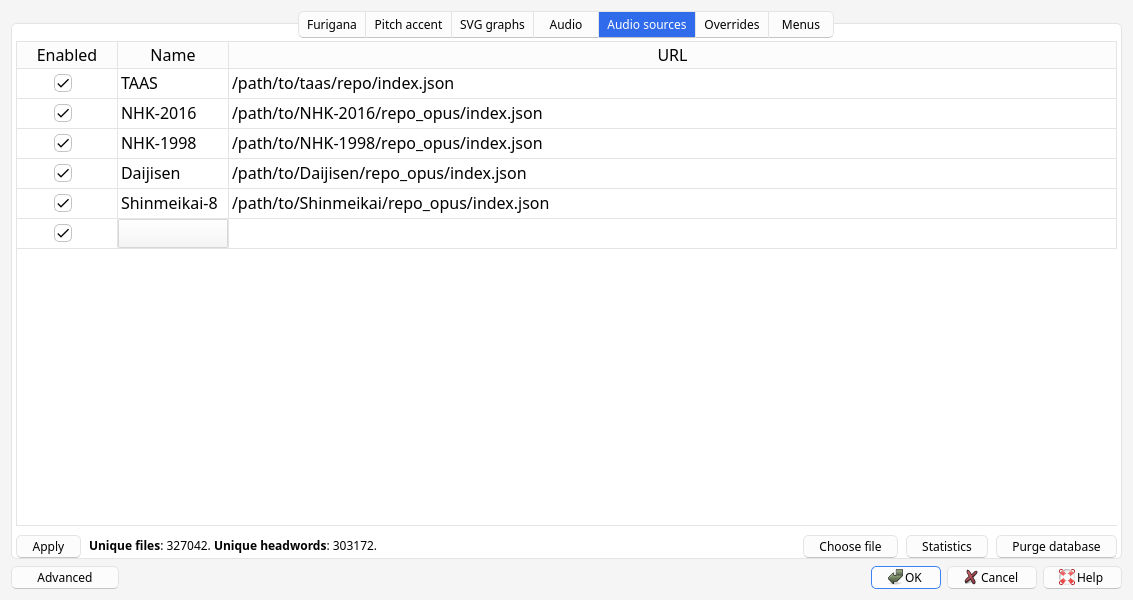Image resolution: width=1133 pixels, height=600 pixels.
Task: Toggle the NHK-1998 enabled checkbox
Action: coord(63,143)
